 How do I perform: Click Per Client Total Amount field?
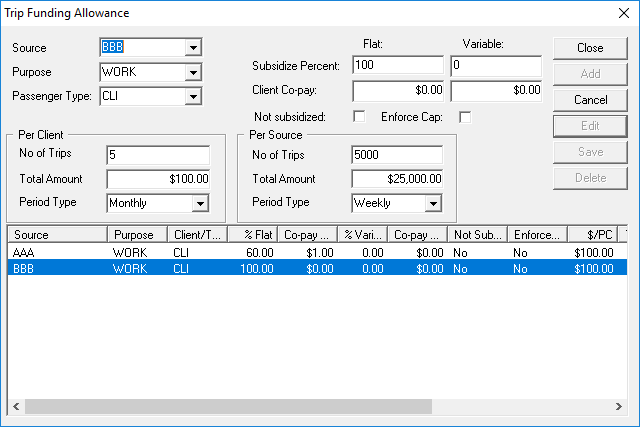click(x=158, y=179)
